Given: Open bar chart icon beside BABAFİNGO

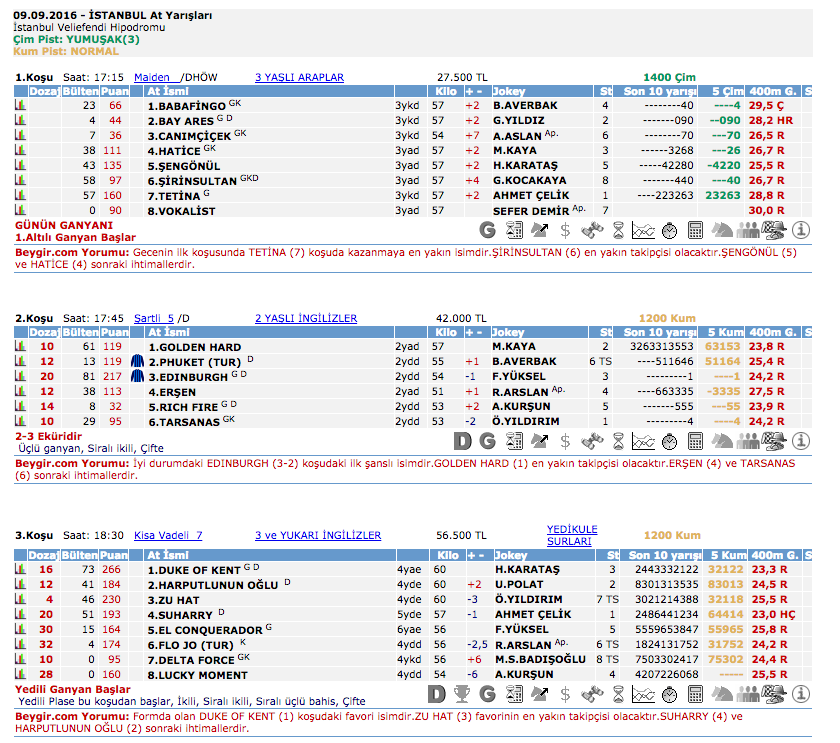Looking at the screenshot, I should click(x=19, y=105).
